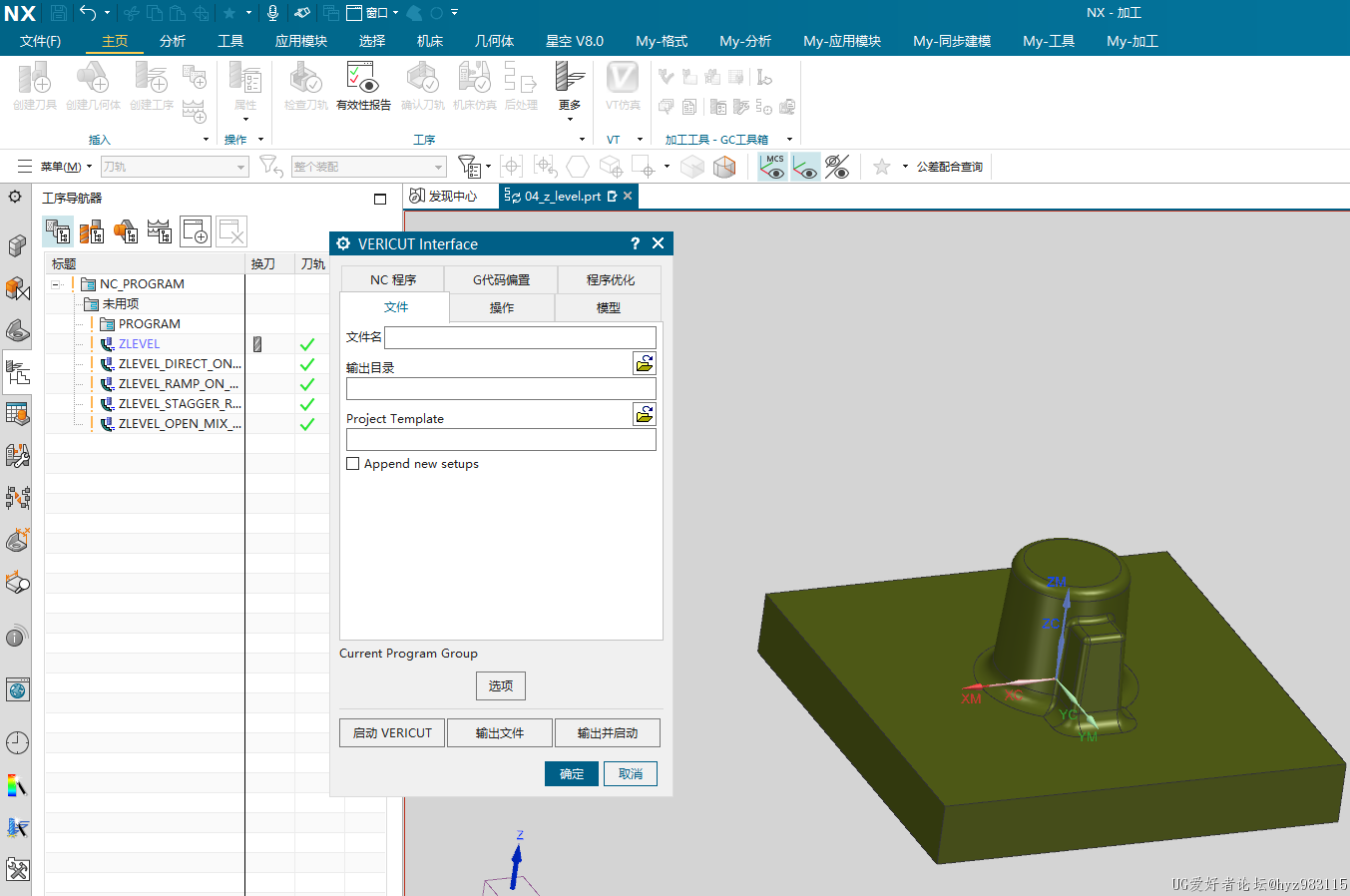Open Part Navigator in resource bar
Viewport: 1350px width, 896px height.
coord(16,330)
